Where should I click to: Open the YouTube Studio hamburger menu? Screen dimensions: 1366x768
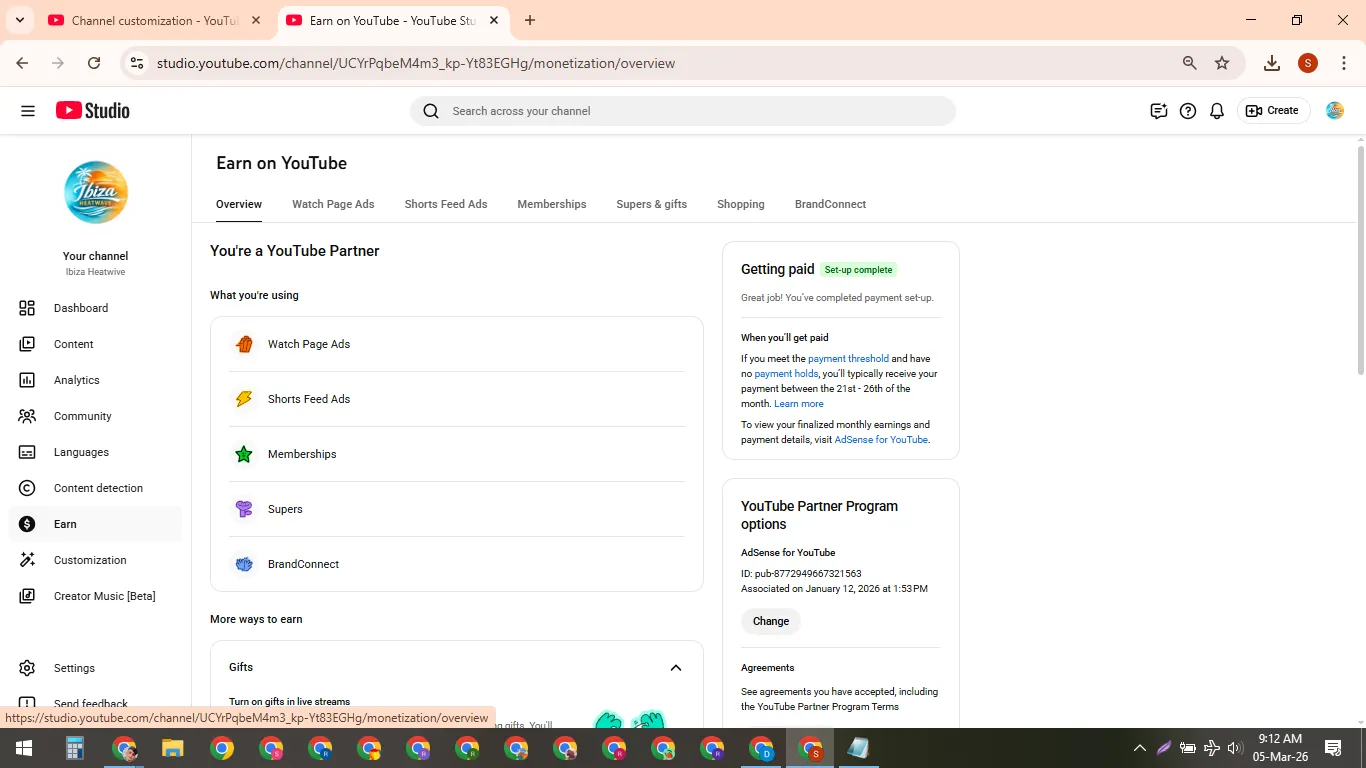(x=28, y=111)
